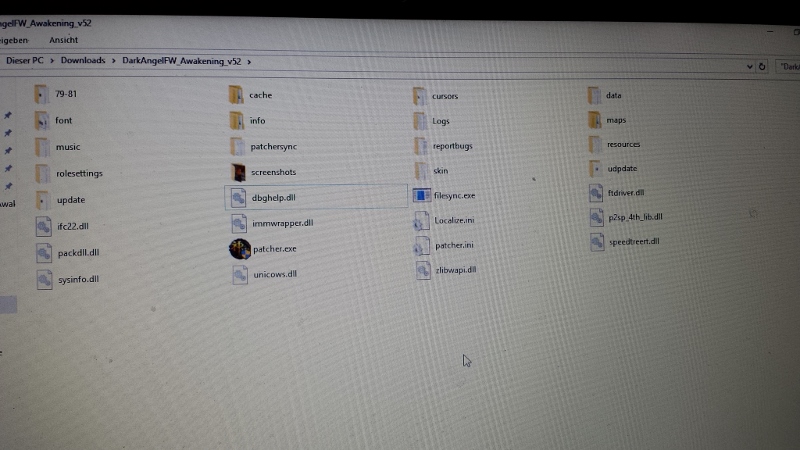Image resolution: width=800 pixels, height=450 pixels.
Task: Select the dbghelp.dll file
Action: (273, 198)
